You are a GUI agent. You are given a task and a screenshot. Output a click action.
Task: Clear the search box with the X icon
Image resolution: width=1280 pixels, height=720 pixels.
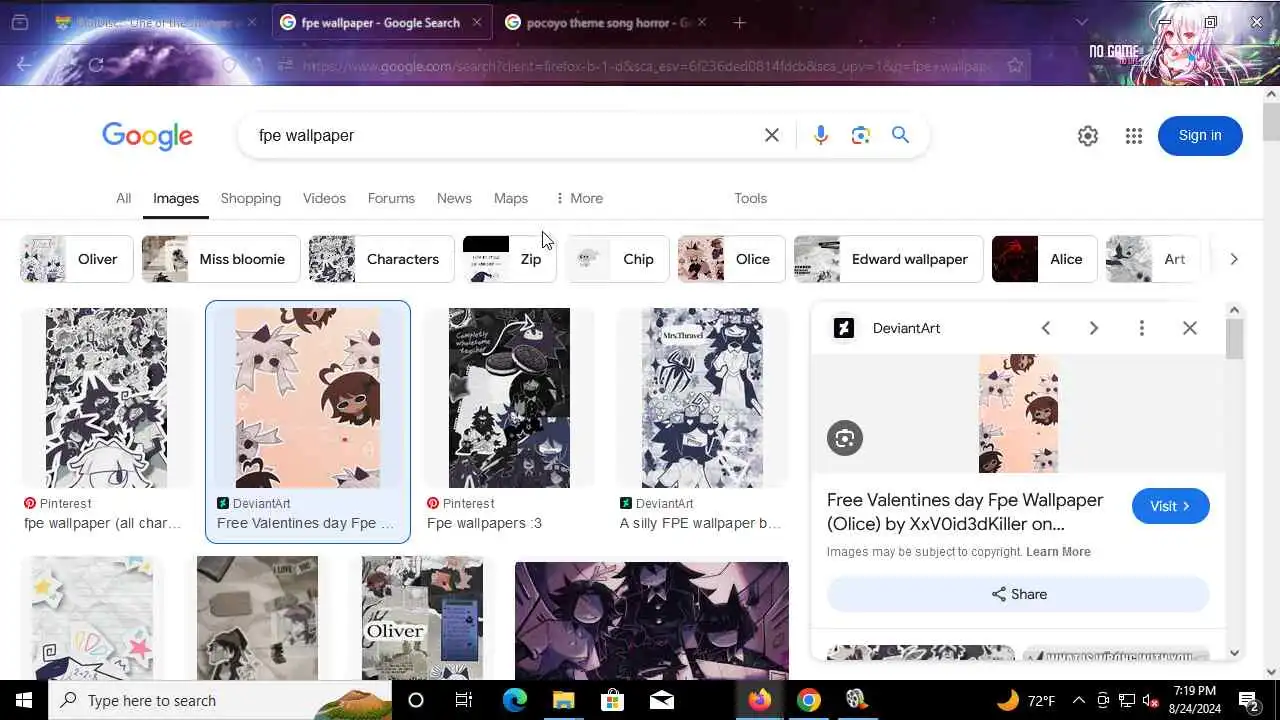point(772,135)
